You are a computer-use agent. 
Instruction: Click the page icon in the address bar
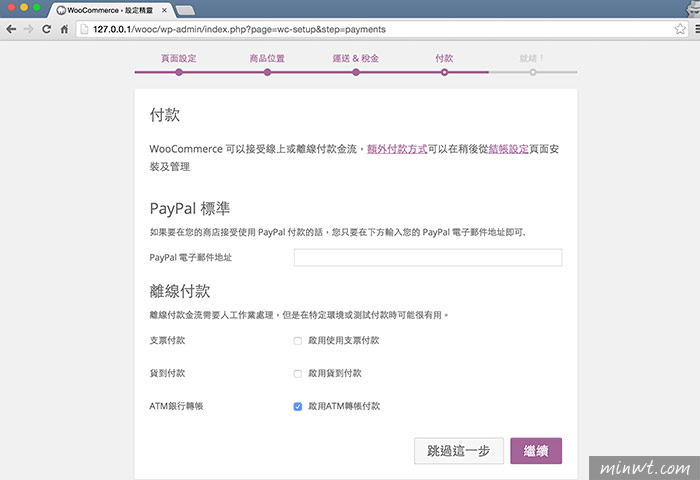84,29
